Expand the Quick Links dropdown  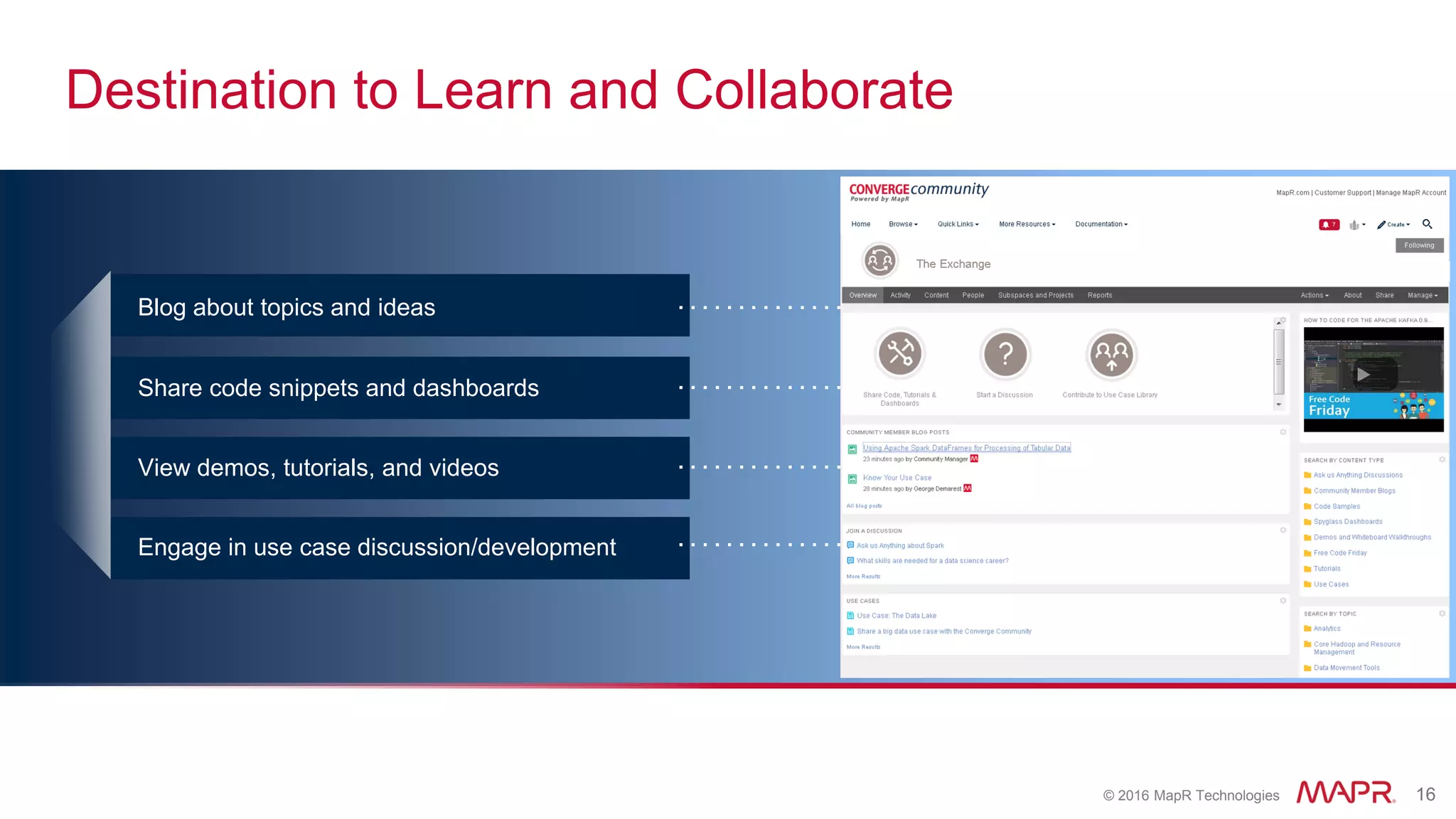tap(958, 224)
